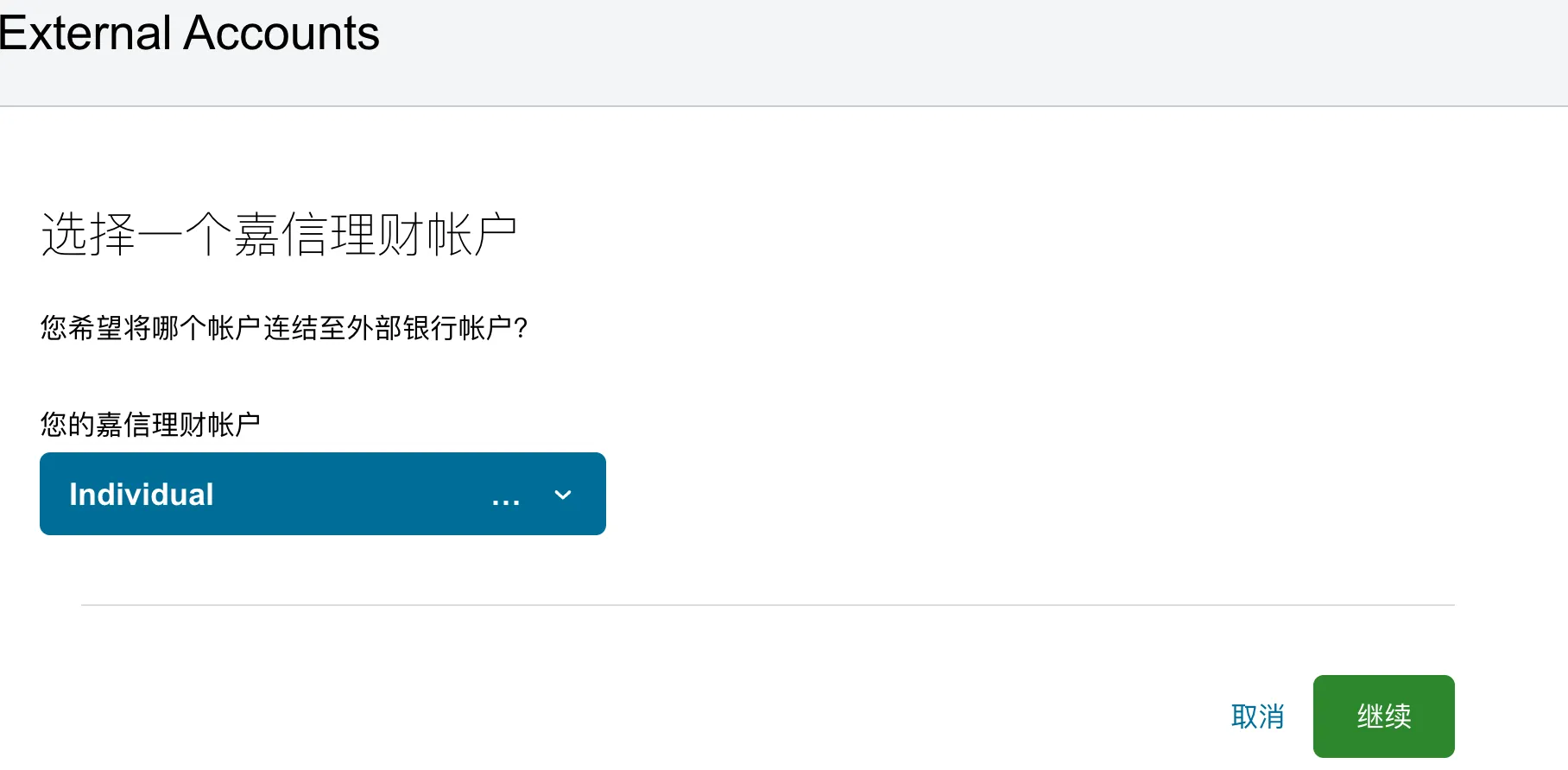Image resolution: width=1568 pixels, height=770 pixels.
Task: Click the heading 选择一个嘉信理财帐户
Action: coord(279,231)
